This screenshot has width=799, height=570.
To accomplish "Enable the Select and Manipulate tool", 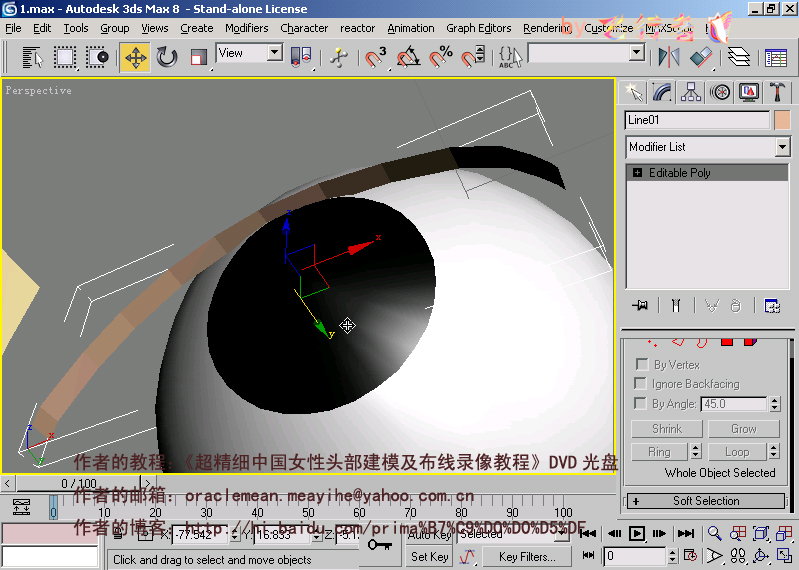I will (339, 57).
